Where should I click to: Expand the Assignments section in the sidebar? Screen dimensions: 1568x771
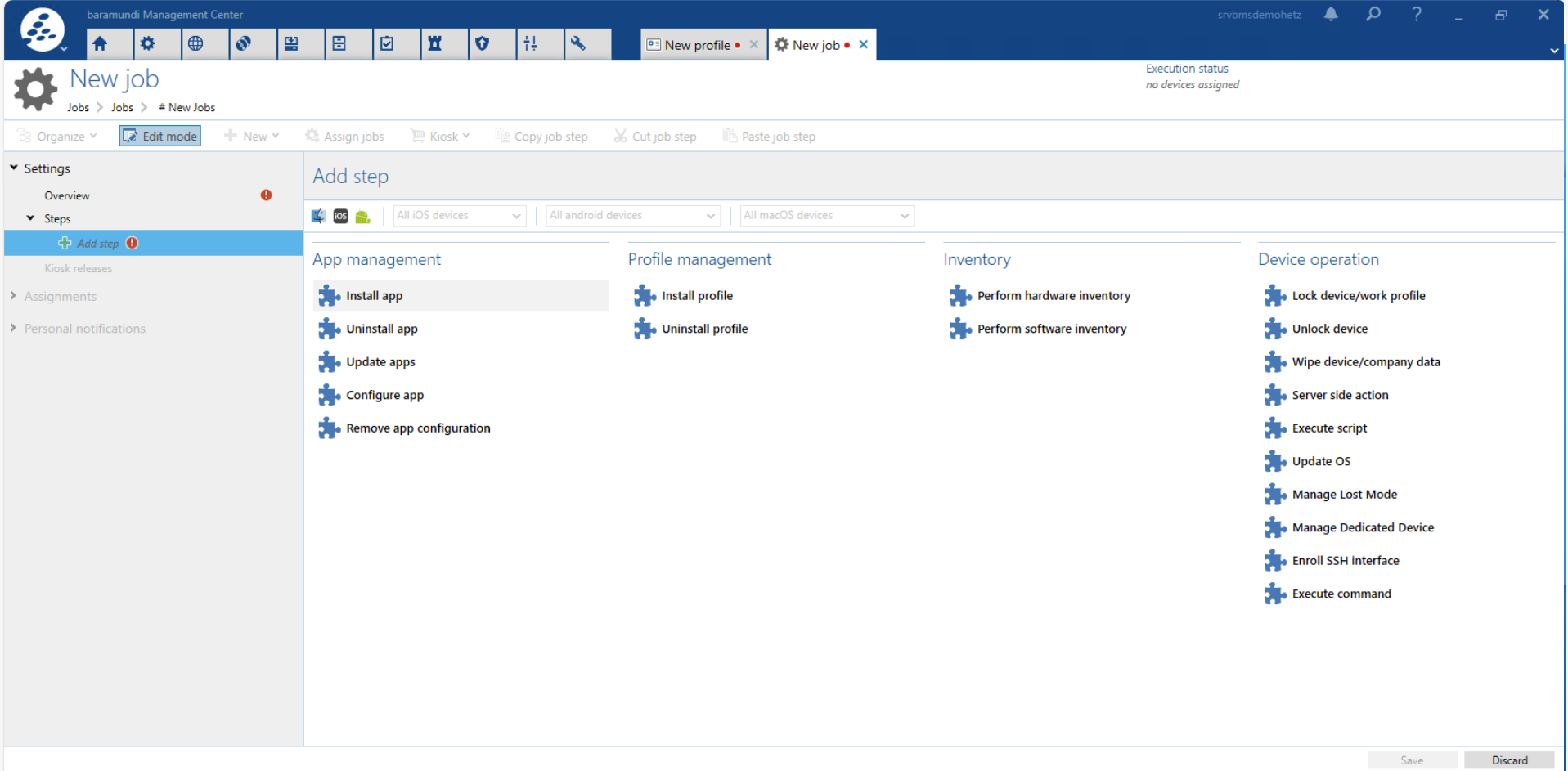(x=60, y=297)
